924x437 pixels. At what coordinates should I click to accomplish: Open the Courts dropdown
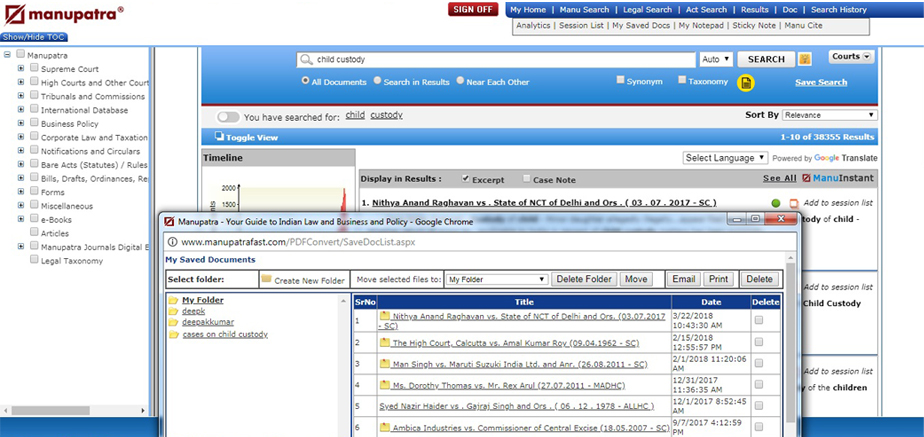point(852,57)
